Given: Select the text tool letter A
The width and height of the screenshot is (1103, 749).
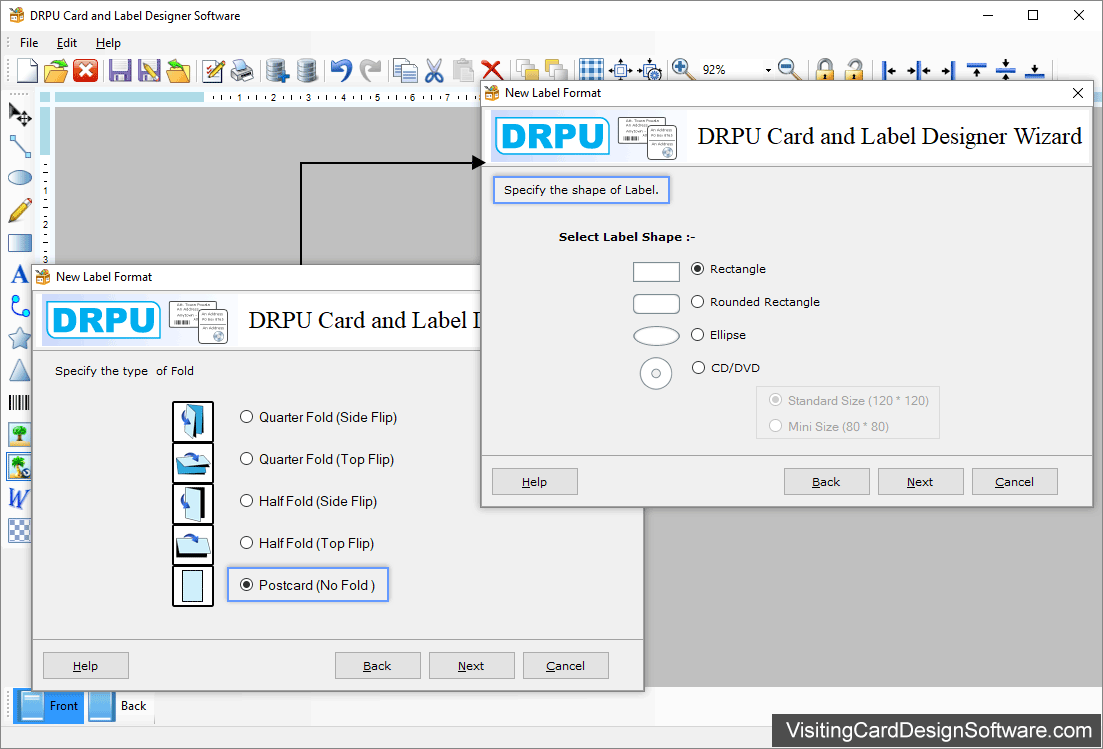Looking at the screenshot, I should click(x=20, y=274).
